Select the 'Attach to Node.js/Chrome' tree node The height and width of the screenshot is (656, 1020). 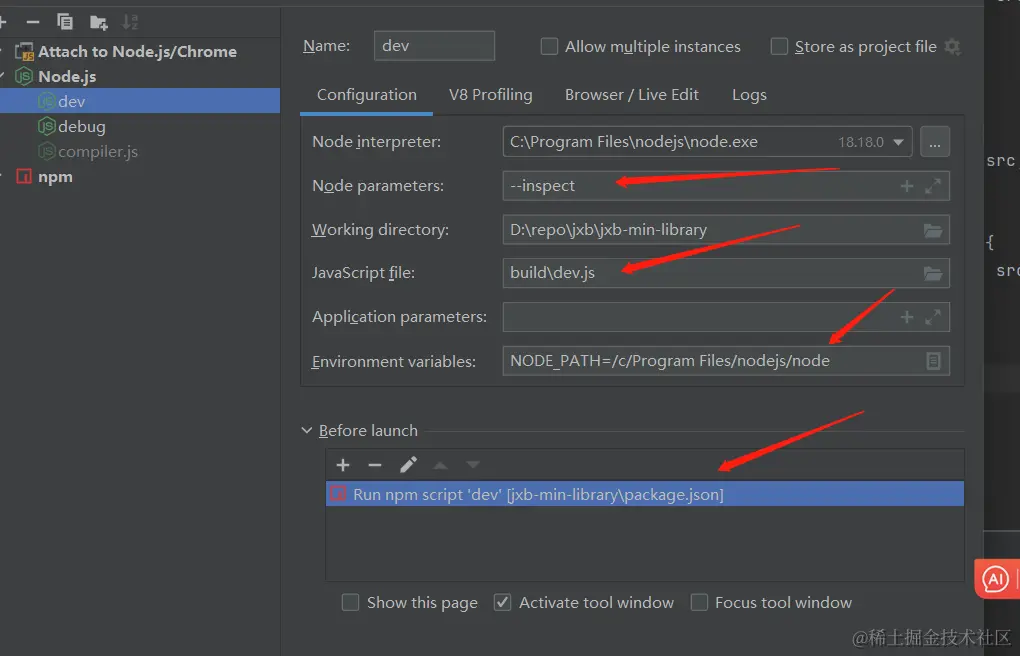(x=137, y=51)
